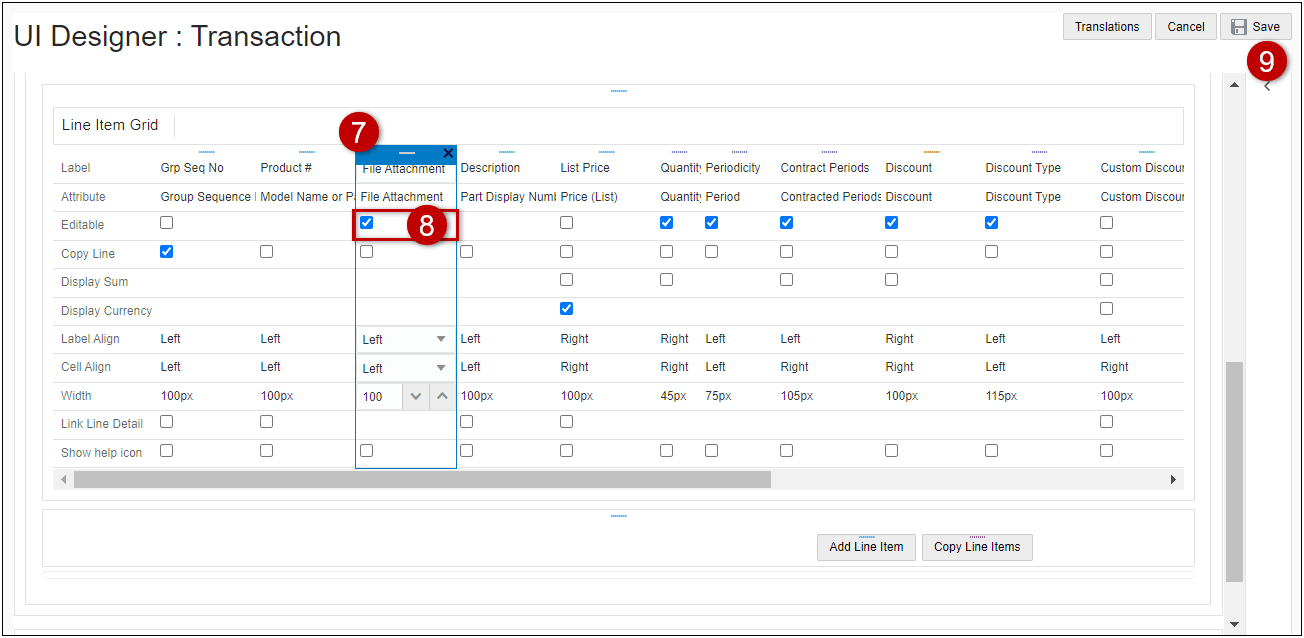Click the vertical scrollbar thumb
This screenshot has width=1304, height=638.
click(1234, 472)
